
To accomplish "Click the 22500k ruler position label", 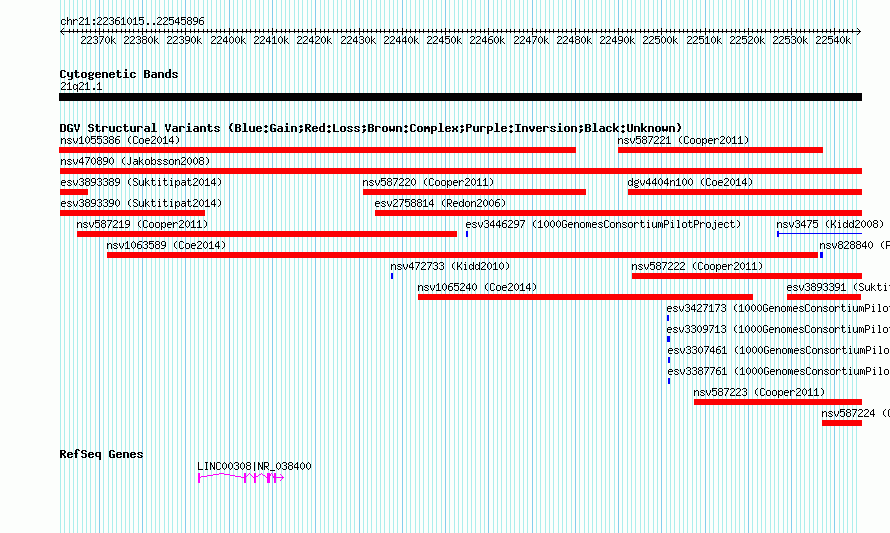I will coord(660,40).
